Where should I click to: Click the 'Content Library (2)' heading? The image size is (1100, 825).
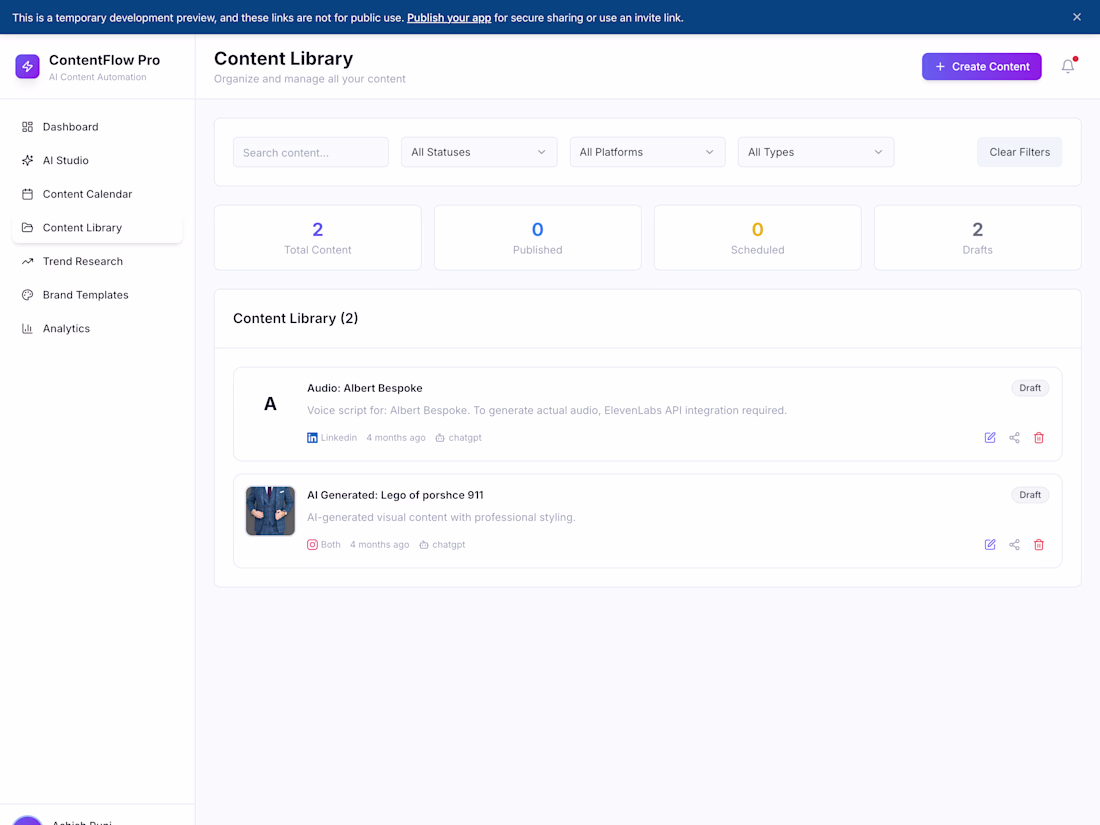[x=295, y=318]
